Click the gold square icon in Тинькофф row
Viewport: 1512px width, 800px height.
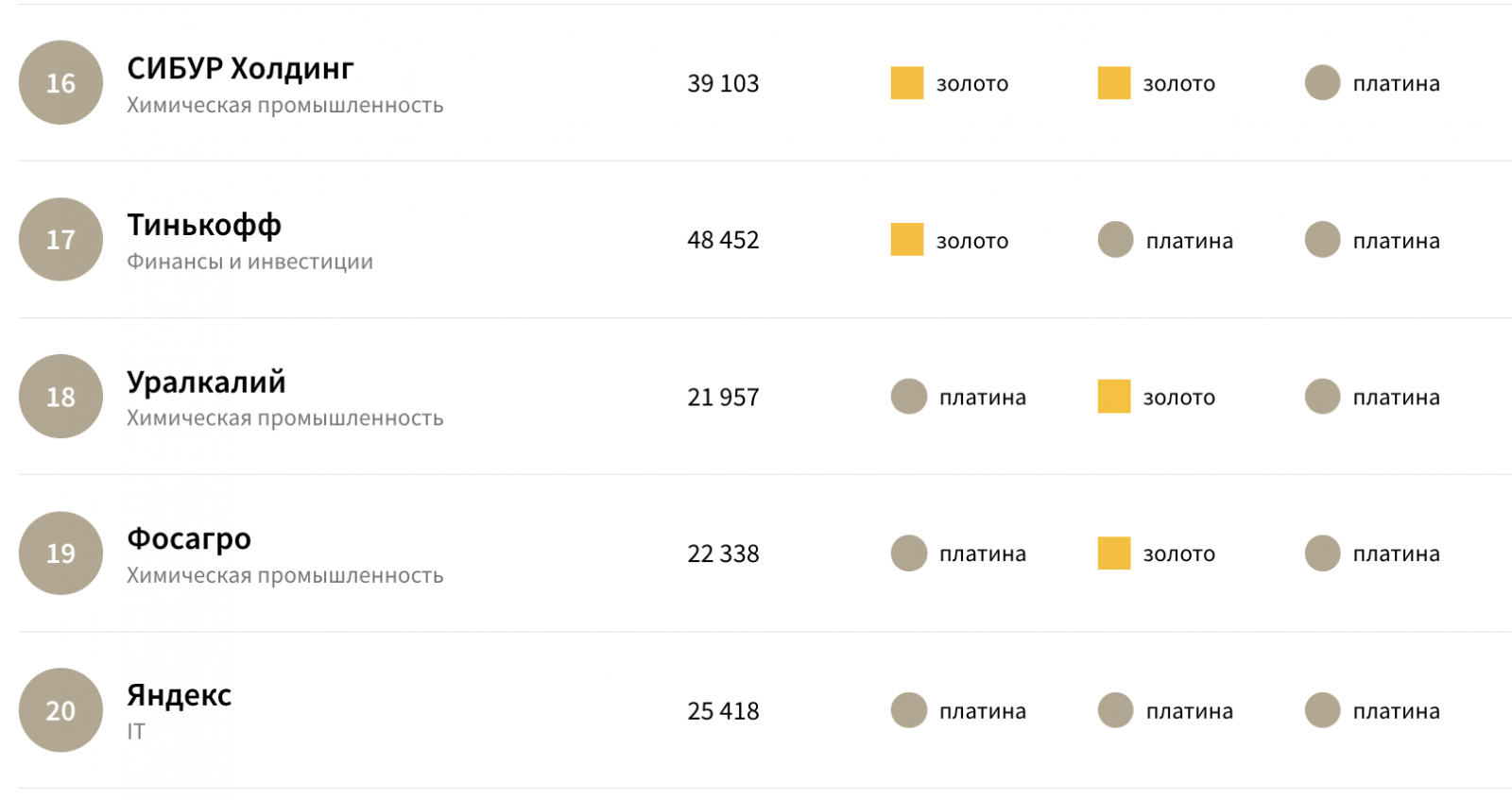906,240
